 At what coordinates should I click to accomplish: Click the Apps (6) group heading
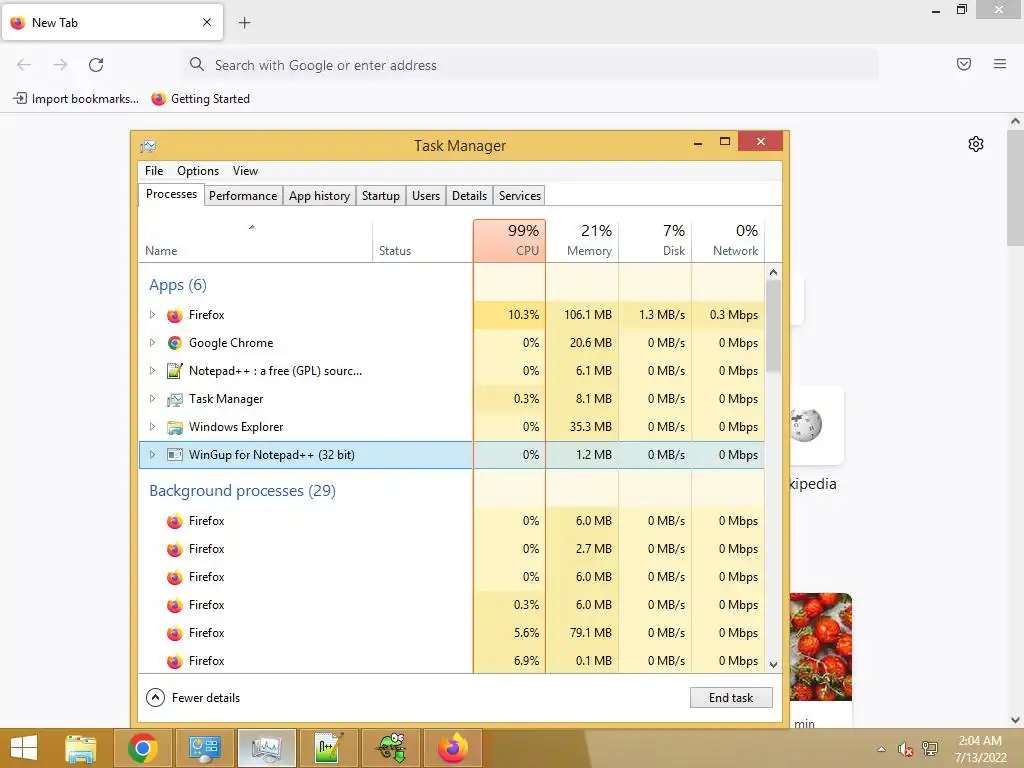[178, 285]
